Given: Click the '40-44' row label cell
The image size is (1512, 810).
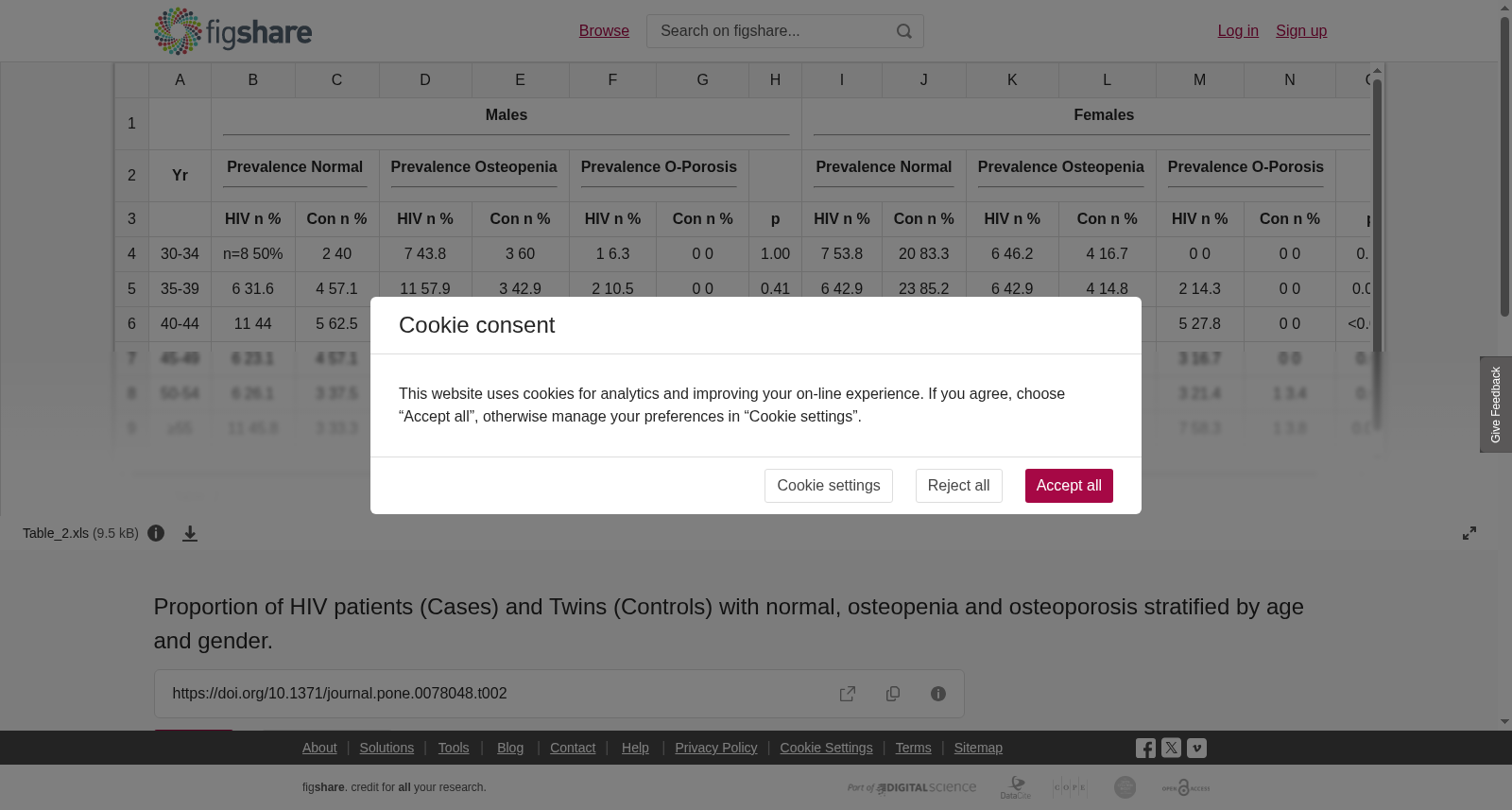Looking at the screenshot, I should click(x=180, y=324).
